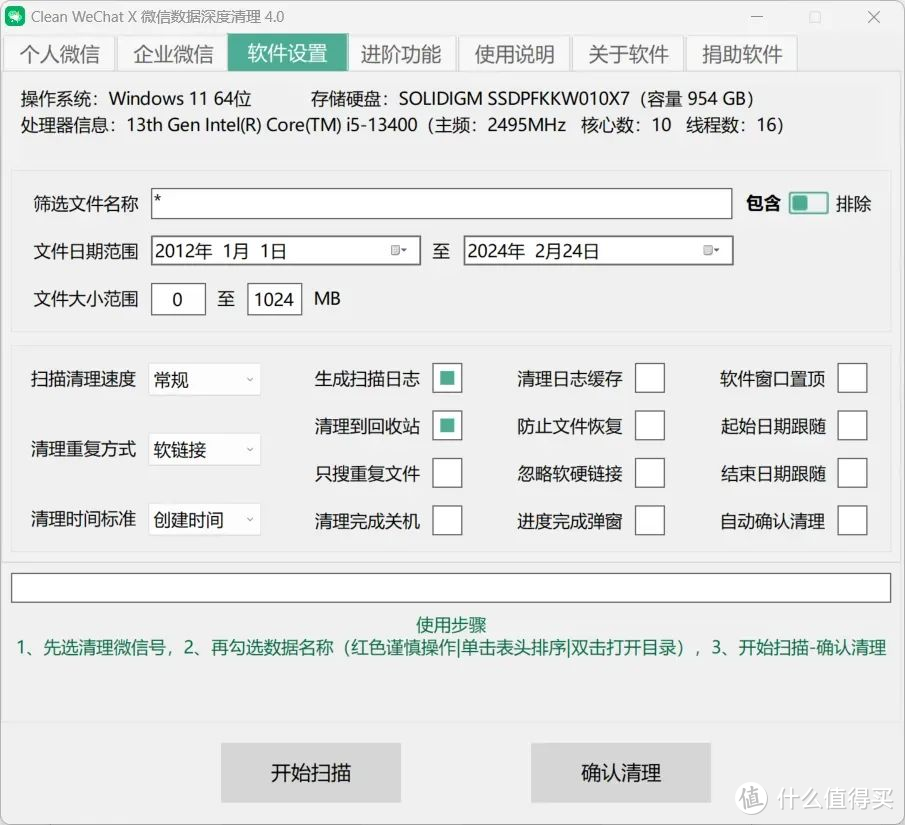Screen dimensions: 905x825
Task: Switch to 企业微信 tab
Action: point(173,54)
